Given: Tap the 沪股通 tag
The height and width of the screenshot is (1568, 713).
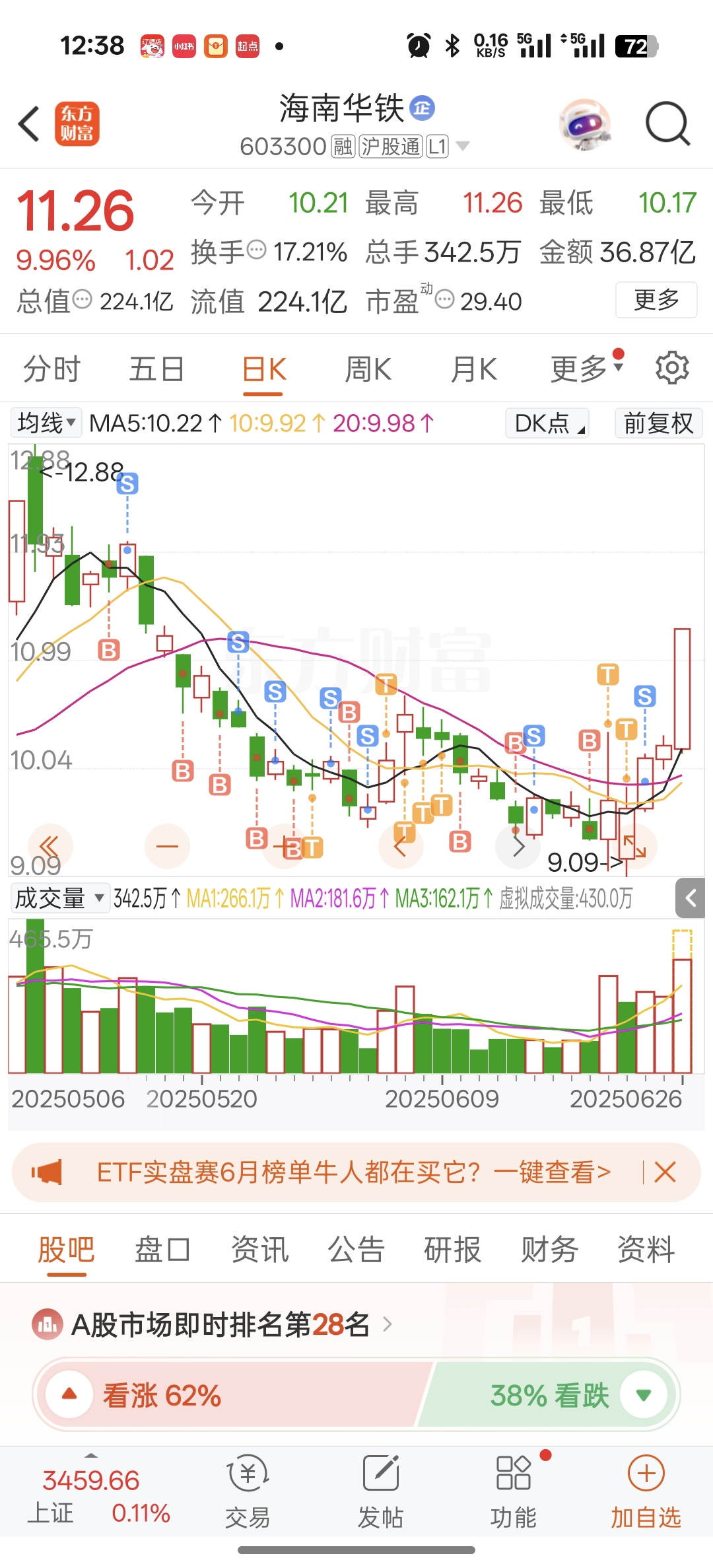Looking at the screenshot, I should click(391, 147).
